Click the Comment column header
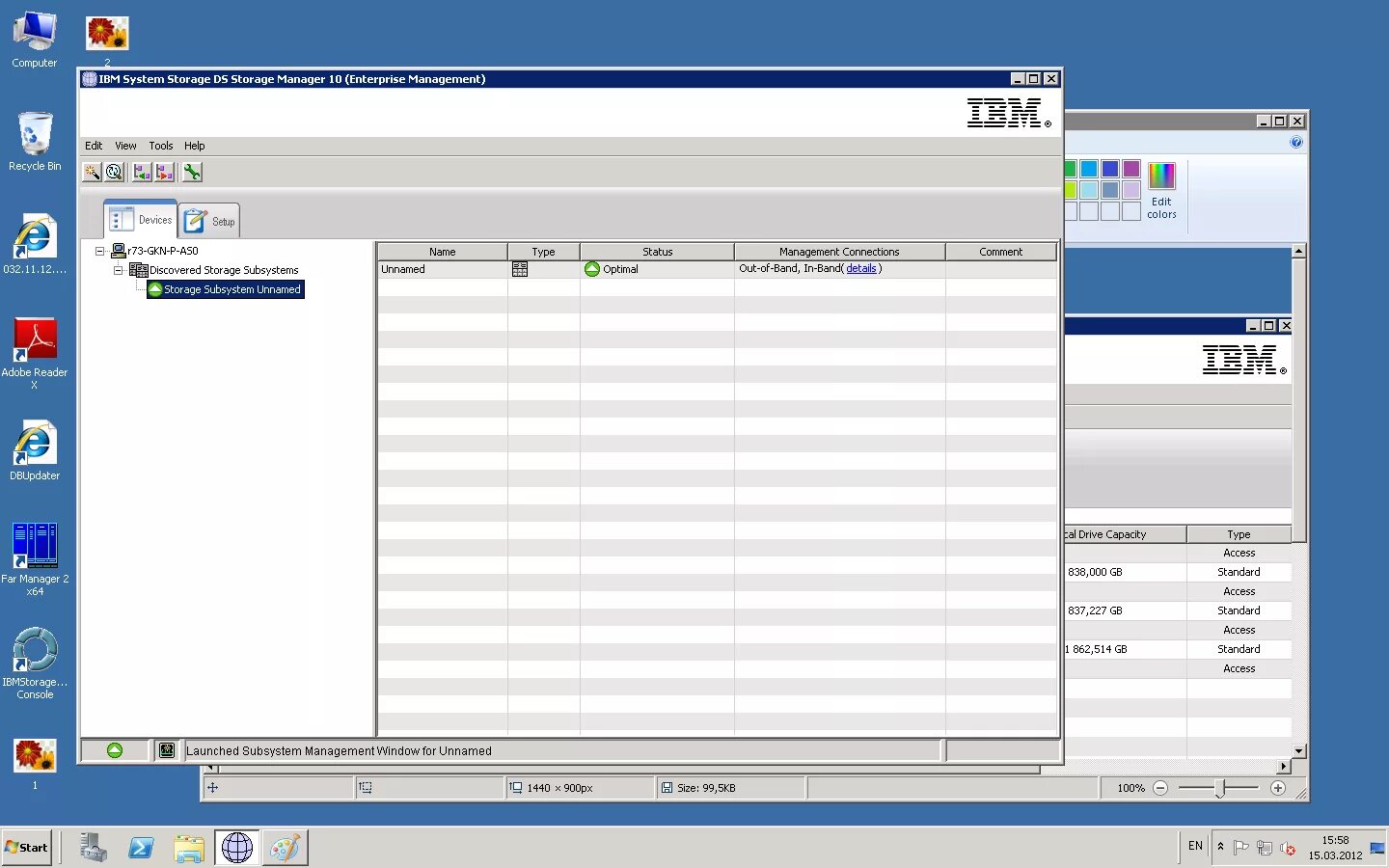 (1001, 252)
